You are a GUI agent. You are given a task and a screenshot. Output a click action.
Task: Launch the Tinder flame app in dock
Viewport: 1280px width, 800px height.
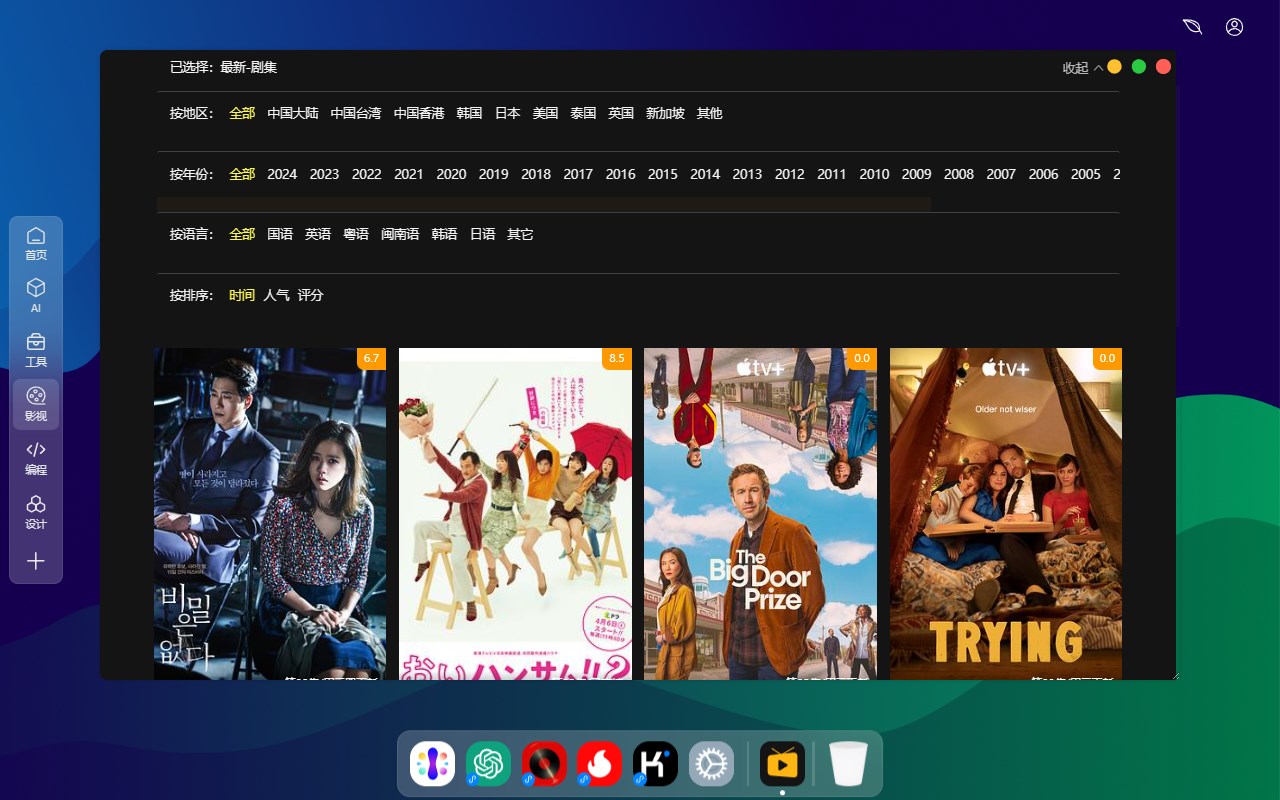[600, 764]
